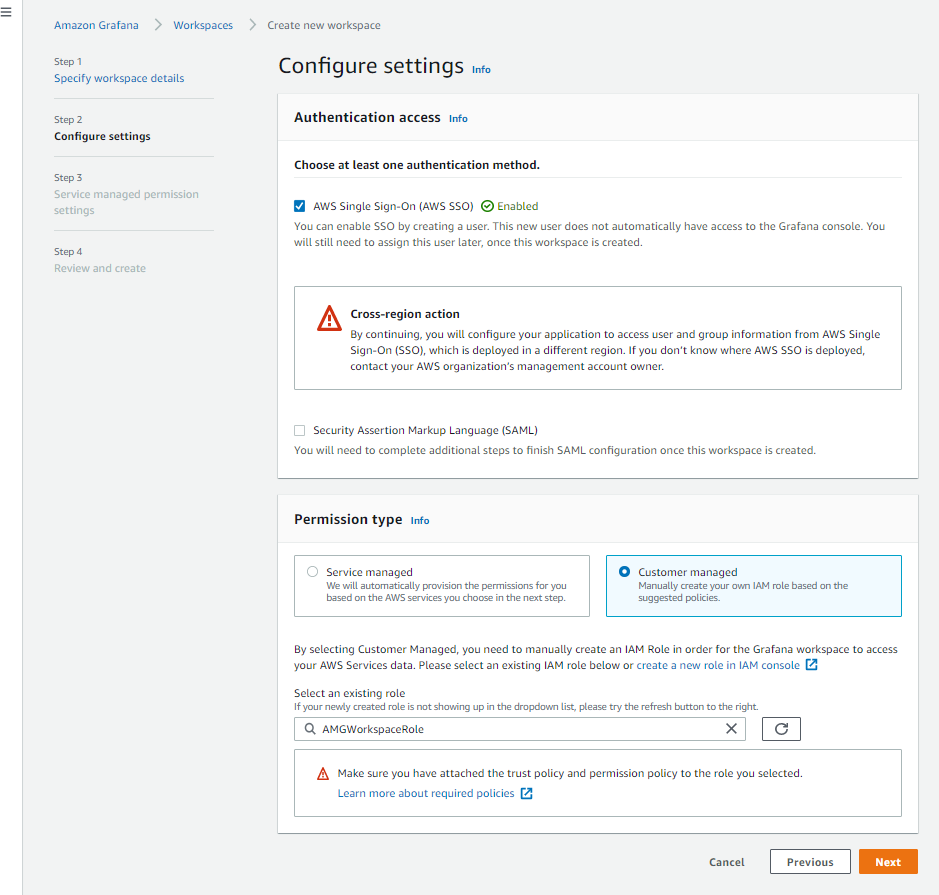Click the trust policy warning triangle icon

(x=321, y=773)
